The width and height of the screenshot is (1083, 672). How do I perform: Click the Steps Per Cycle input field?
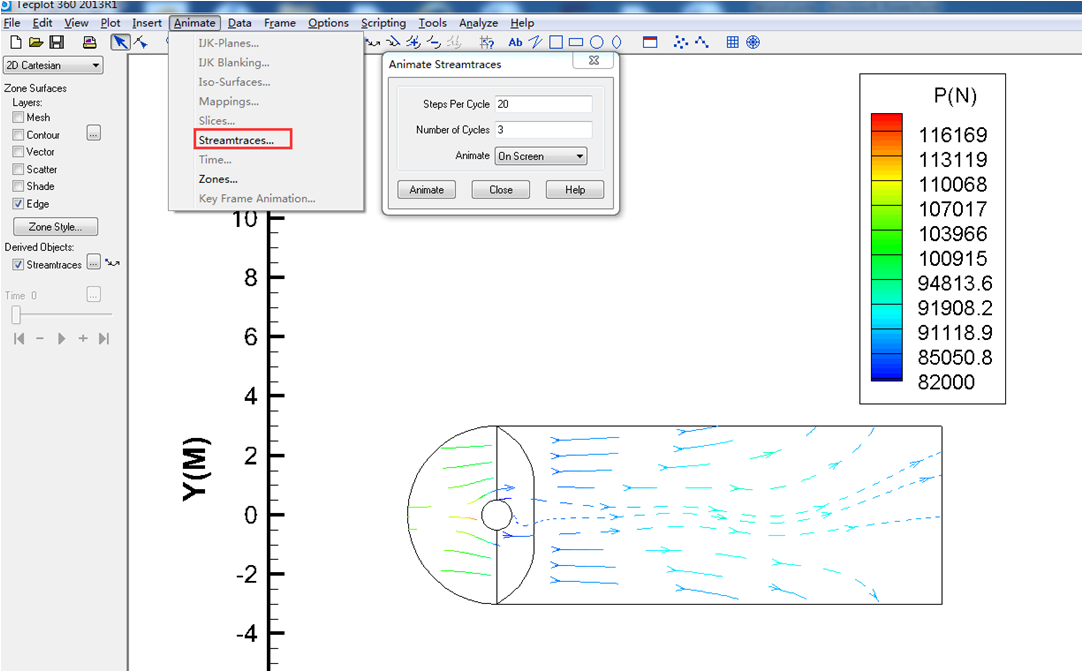point(544,104)
